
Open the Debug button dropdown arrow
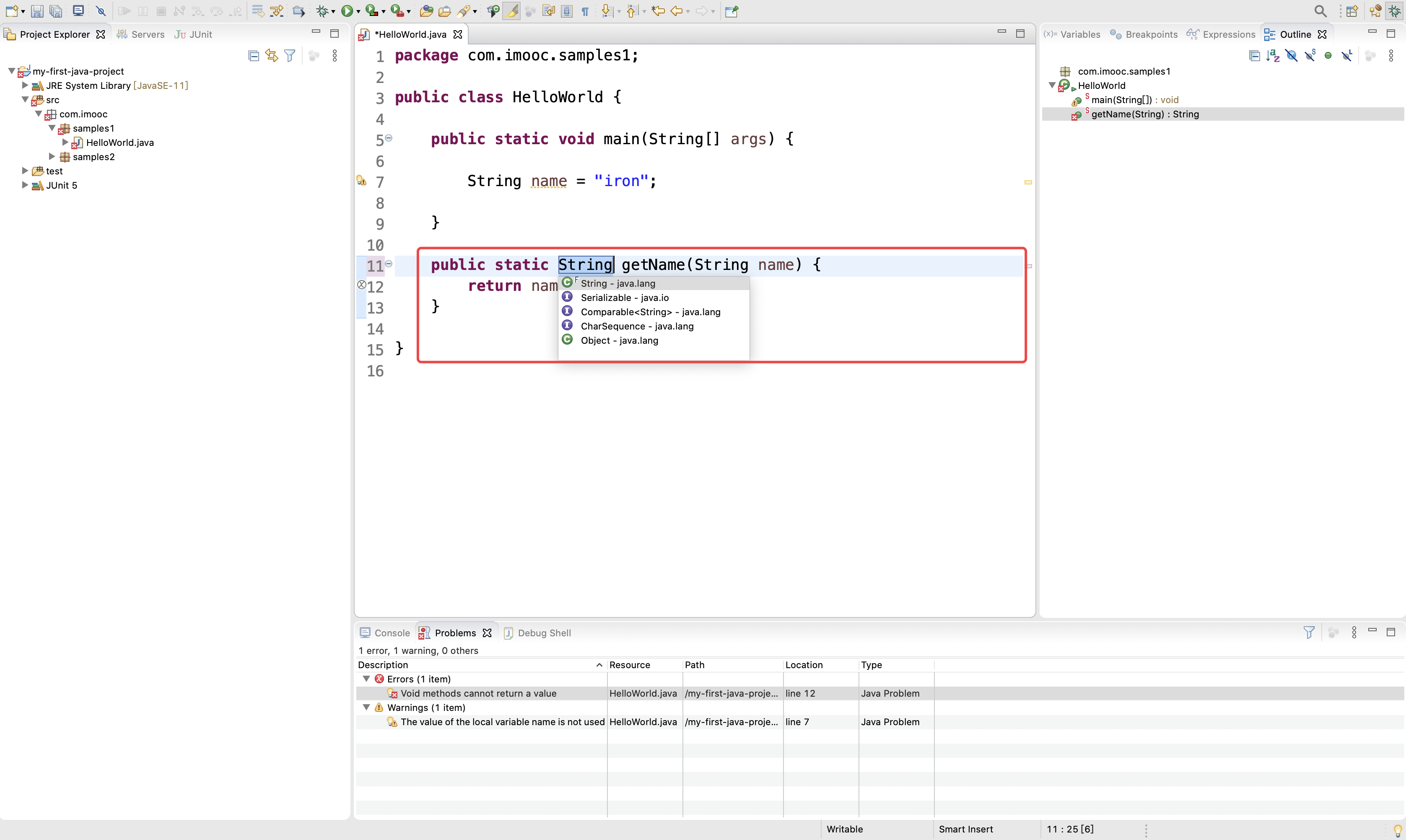333,11
